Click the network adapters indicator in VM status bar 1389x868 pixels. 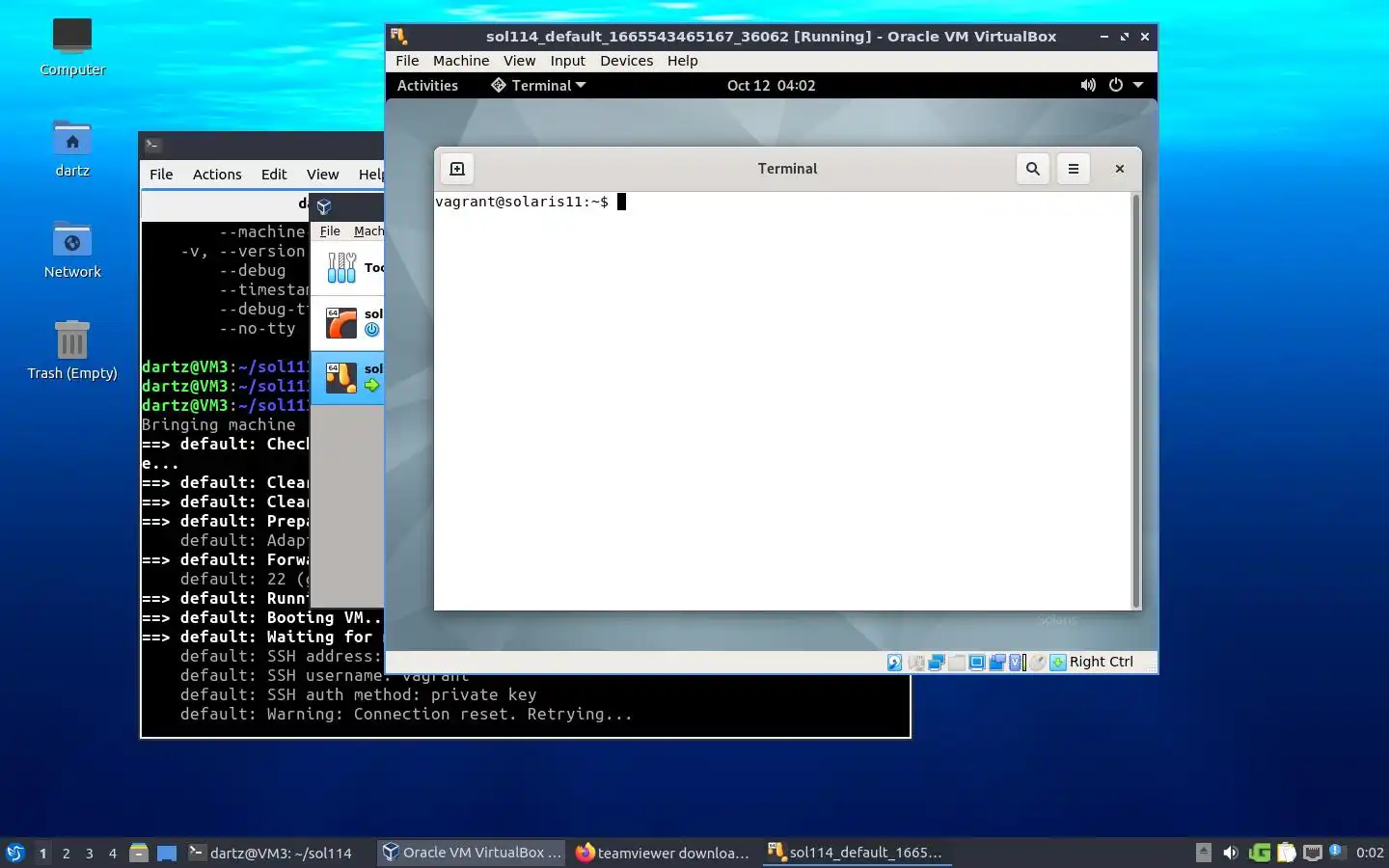(937, 663)
